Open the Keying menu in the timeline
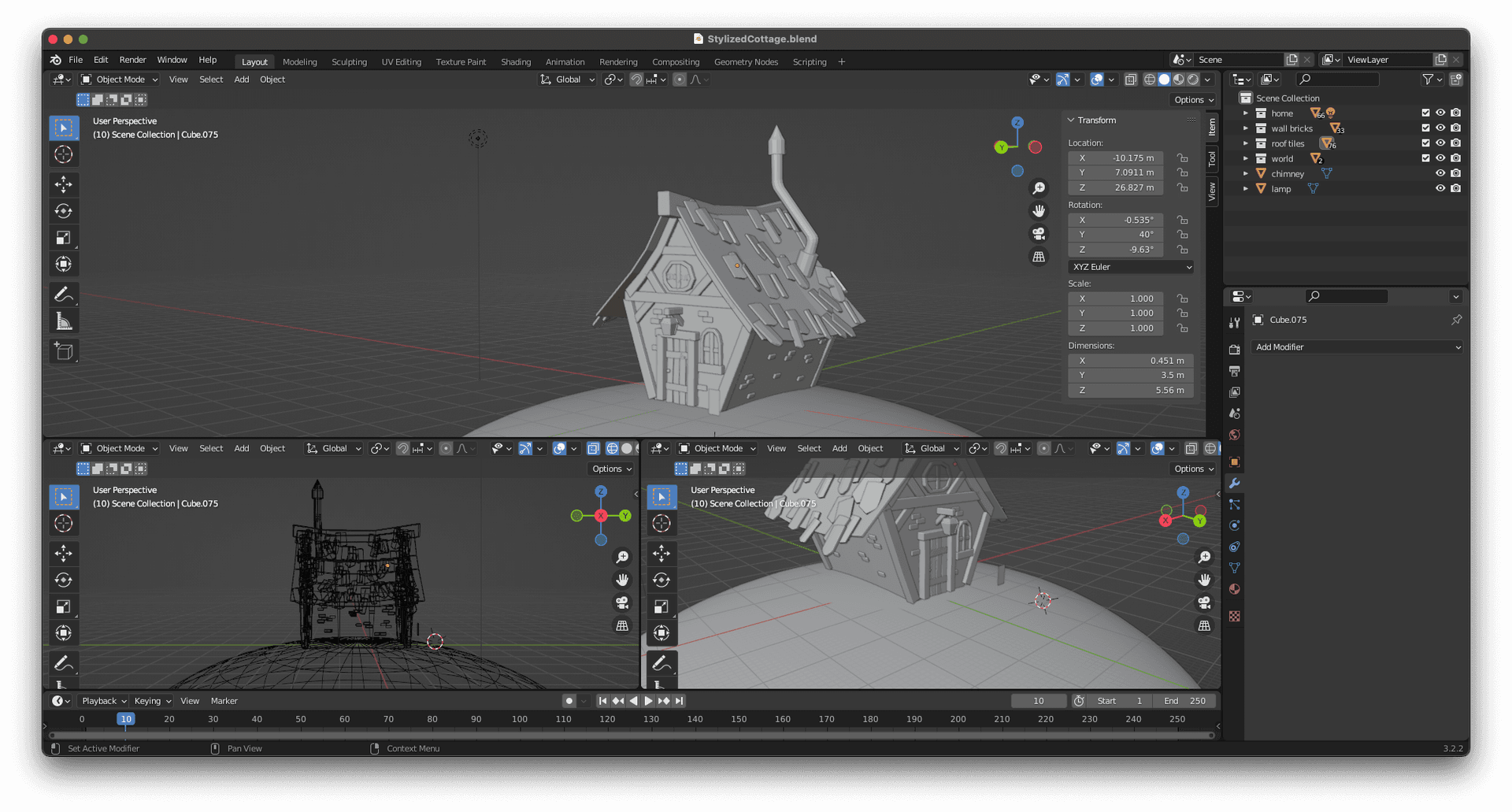The height and width of the screenshot is (812, 1512). [152, 701]
